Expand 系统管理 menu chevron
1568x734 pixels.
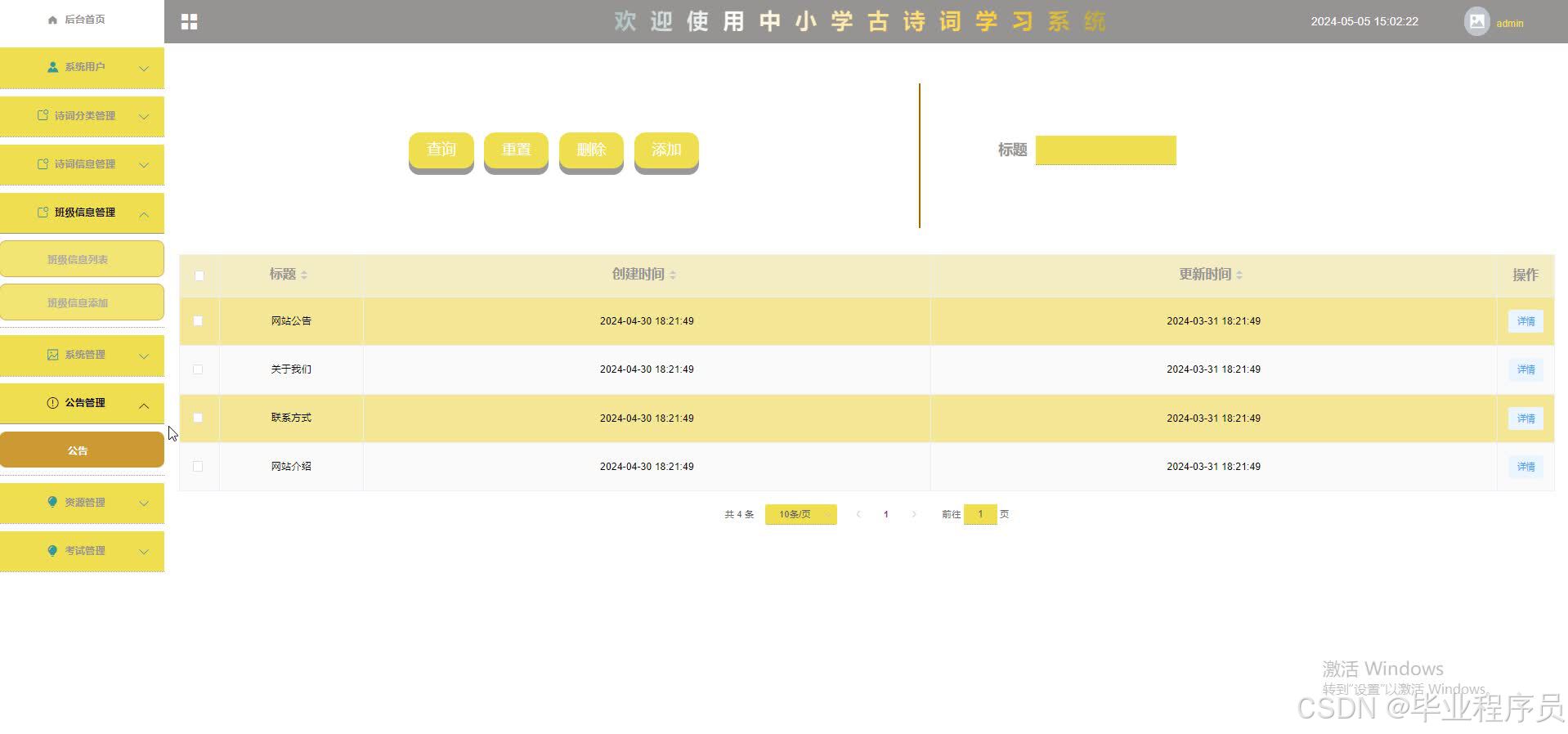(144, 356)
